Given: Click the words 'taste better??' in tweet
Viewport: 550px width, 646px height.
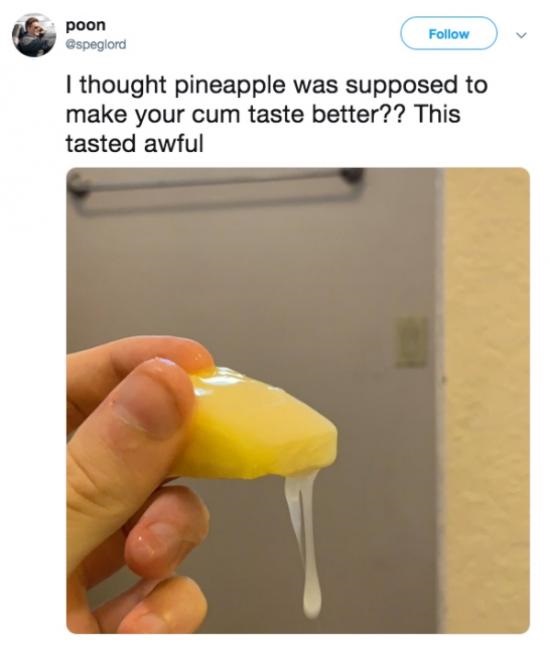Looking at the screenshot, I should 327,114.
